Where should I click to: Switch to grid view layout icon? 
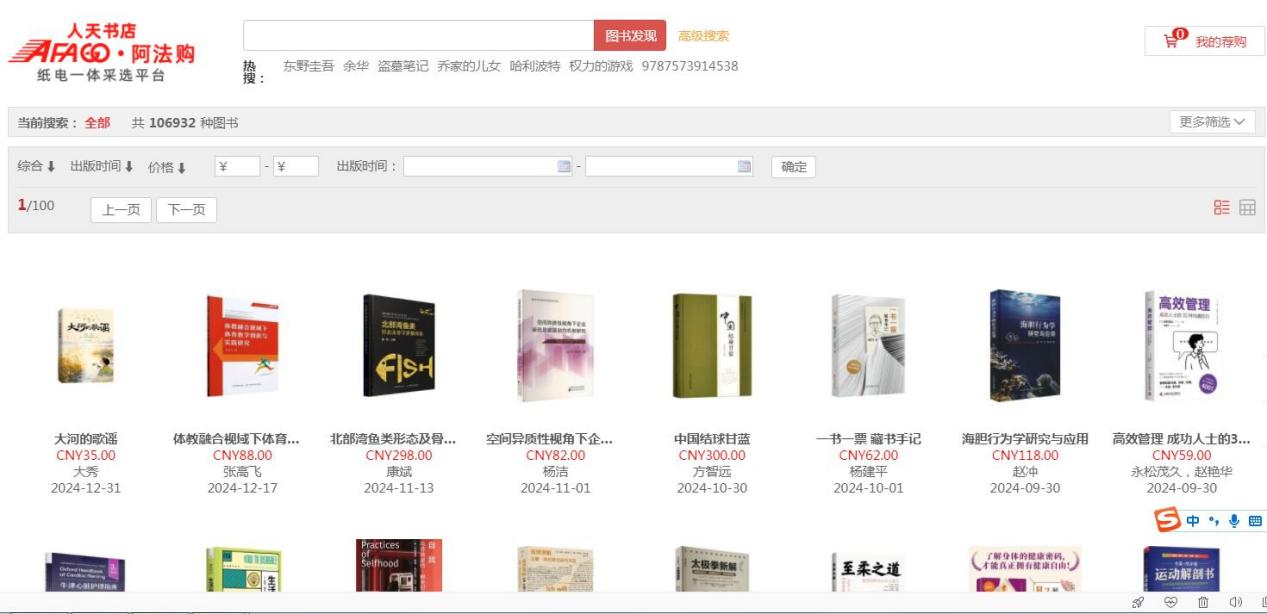point(1247,207)
